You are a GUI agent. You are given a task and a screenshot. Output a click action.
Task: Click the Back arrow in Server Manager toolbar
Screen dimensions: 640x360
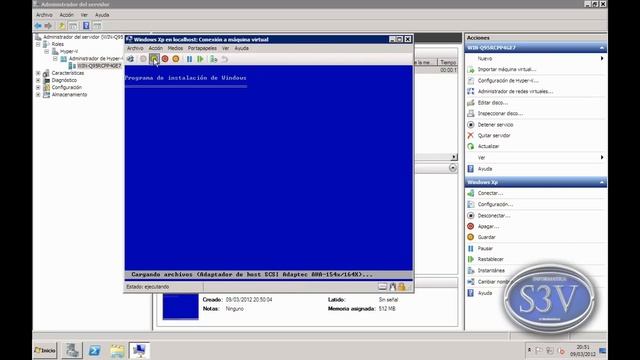(x=38, y=26)
